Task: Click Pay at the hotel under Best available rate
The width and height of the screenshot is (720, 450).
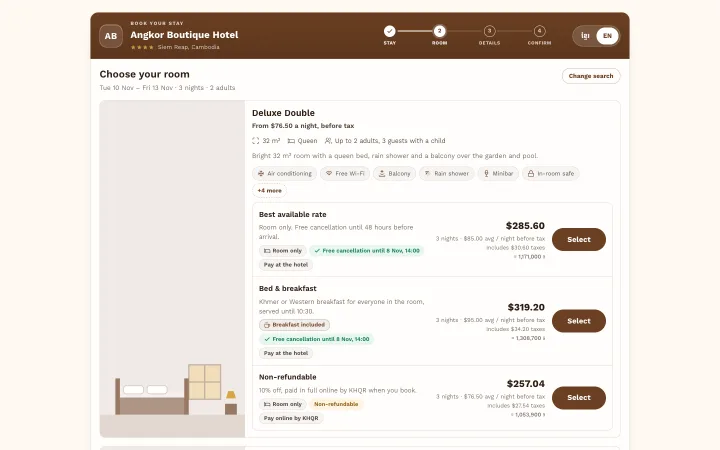Action: [286, 265]
